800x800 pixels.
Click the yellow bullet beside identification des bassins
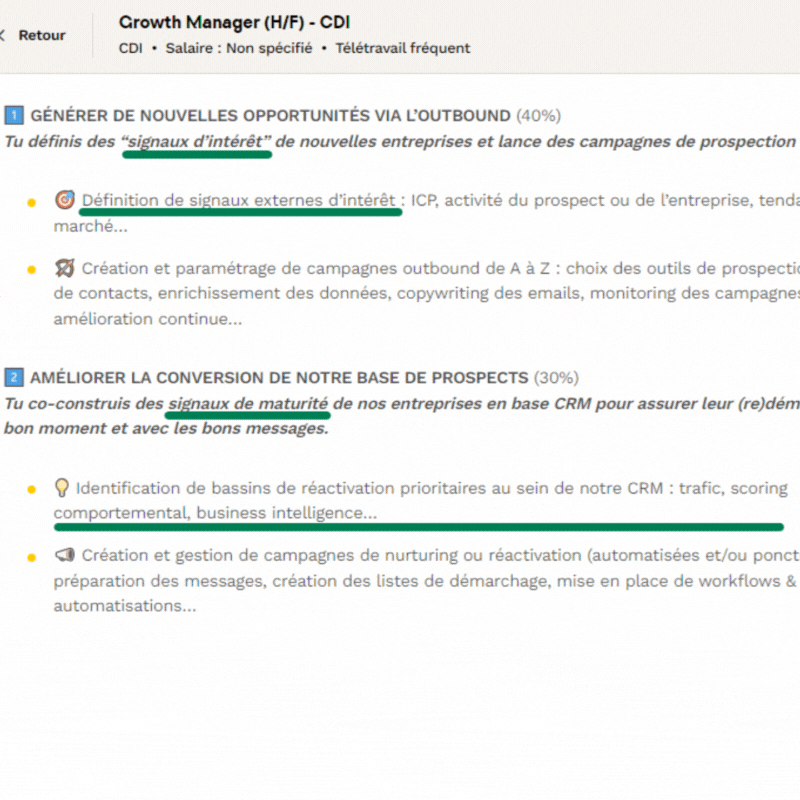pyautogui.click(x=32, y=488)
